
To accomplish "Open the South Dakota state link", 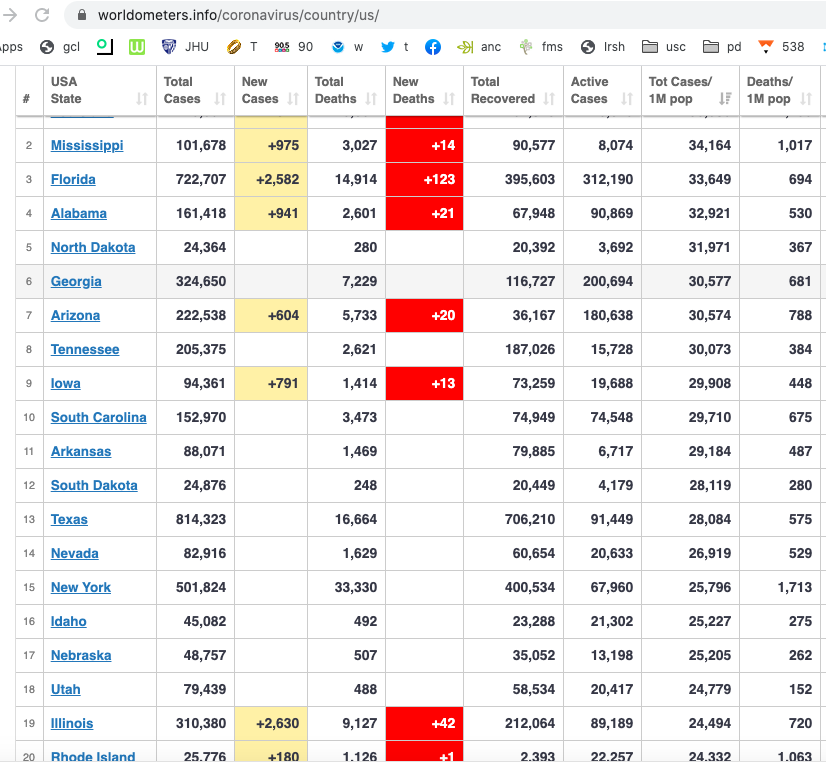I will point(94,485).
